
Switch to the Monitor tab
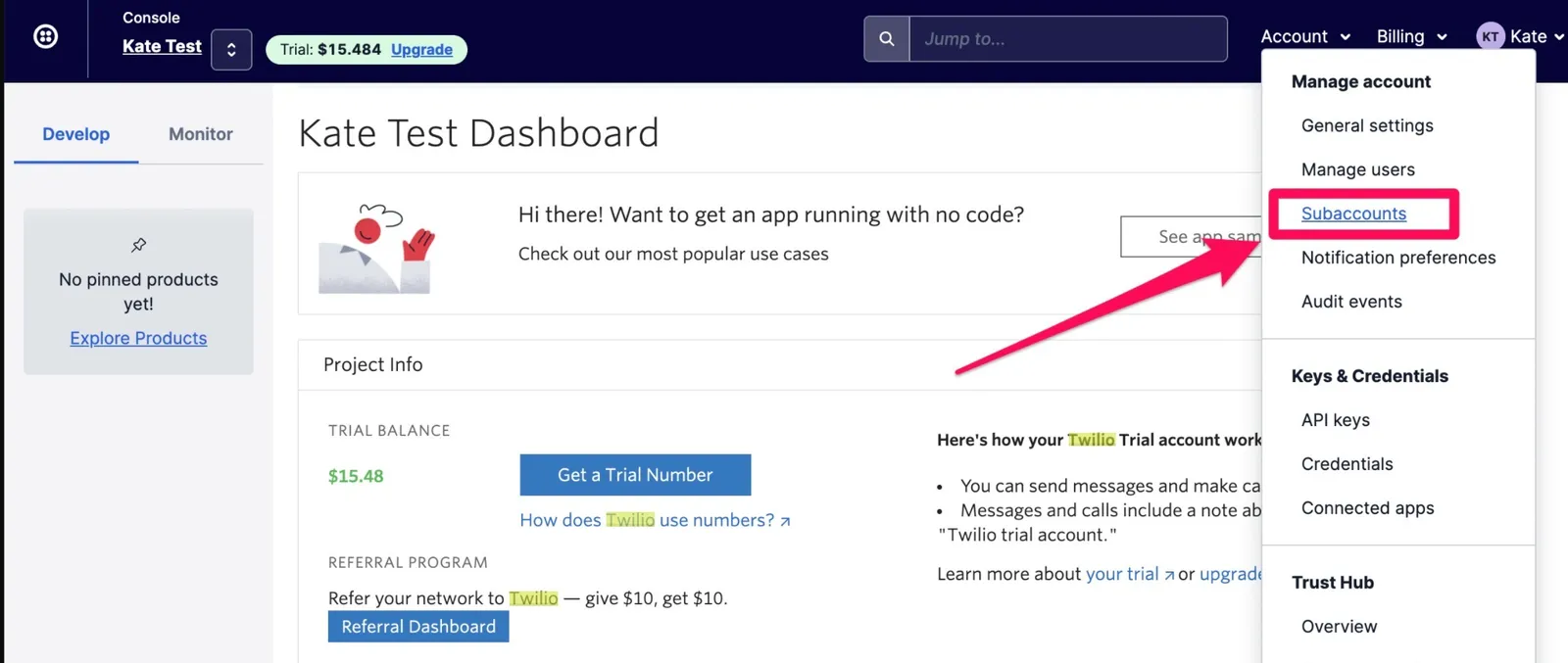[201, 134]
